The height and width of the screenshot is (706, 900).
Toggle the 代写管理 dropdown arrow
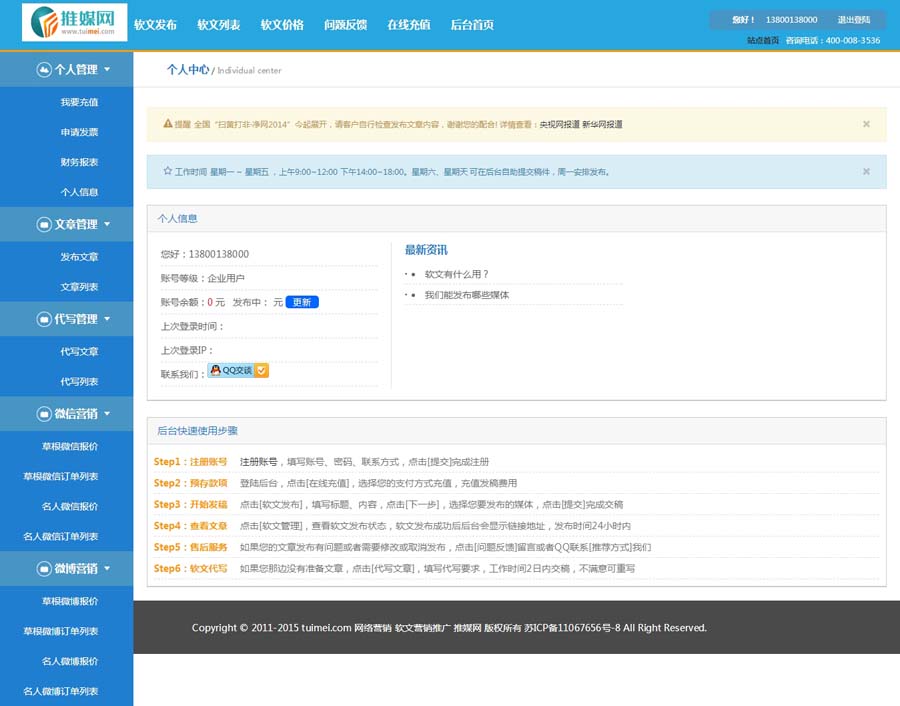click(107, 319)
